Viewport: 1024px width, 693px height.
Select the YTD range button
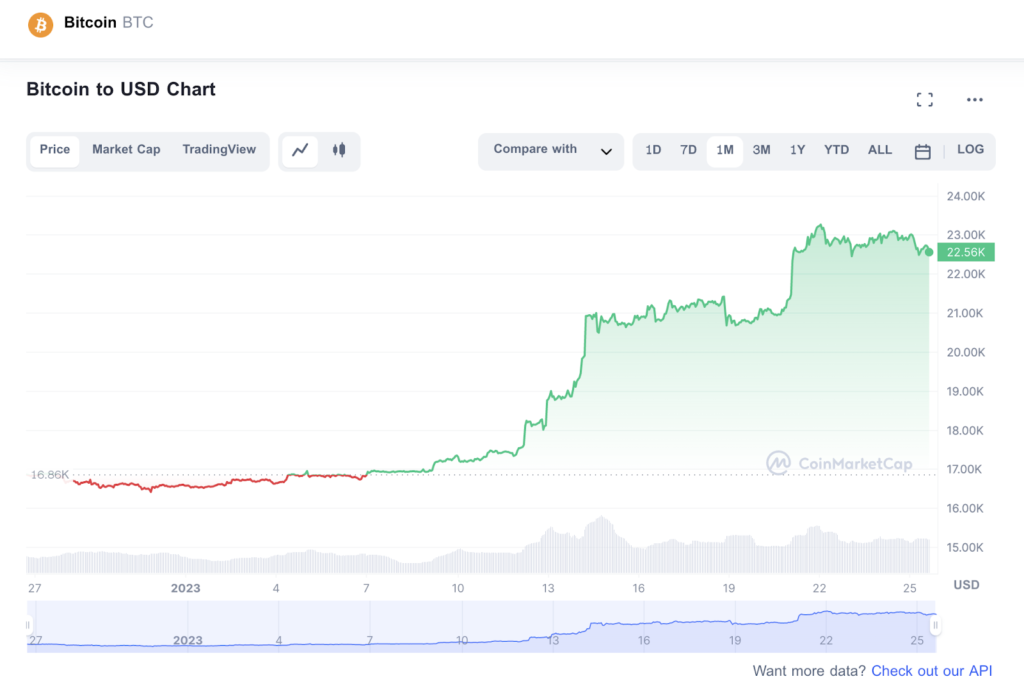coord(836,150)
